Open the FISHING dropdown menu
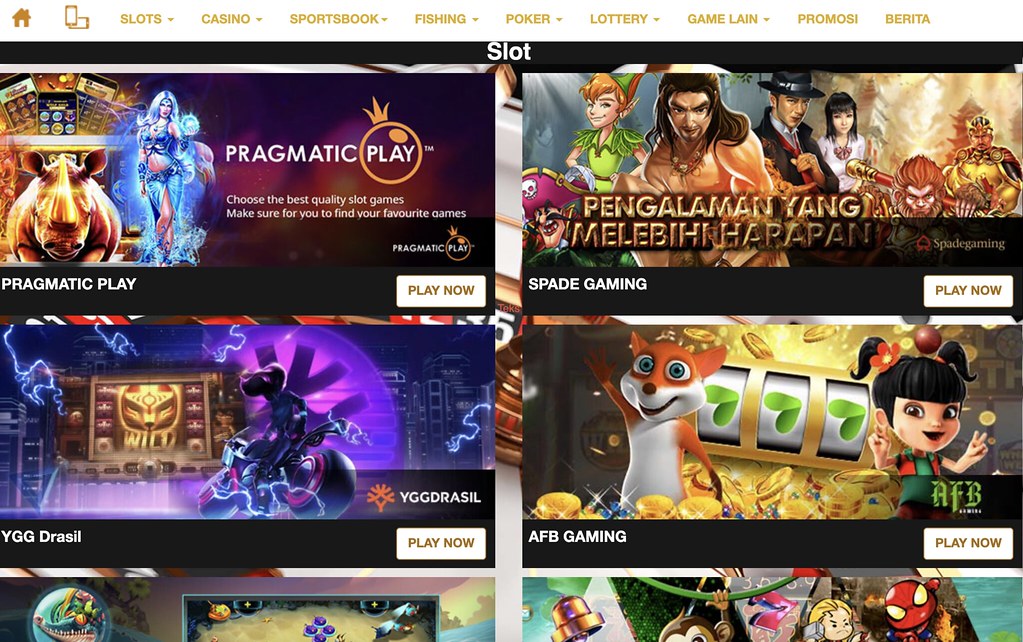Screen dimensions: 1023x642 point(446,19)
